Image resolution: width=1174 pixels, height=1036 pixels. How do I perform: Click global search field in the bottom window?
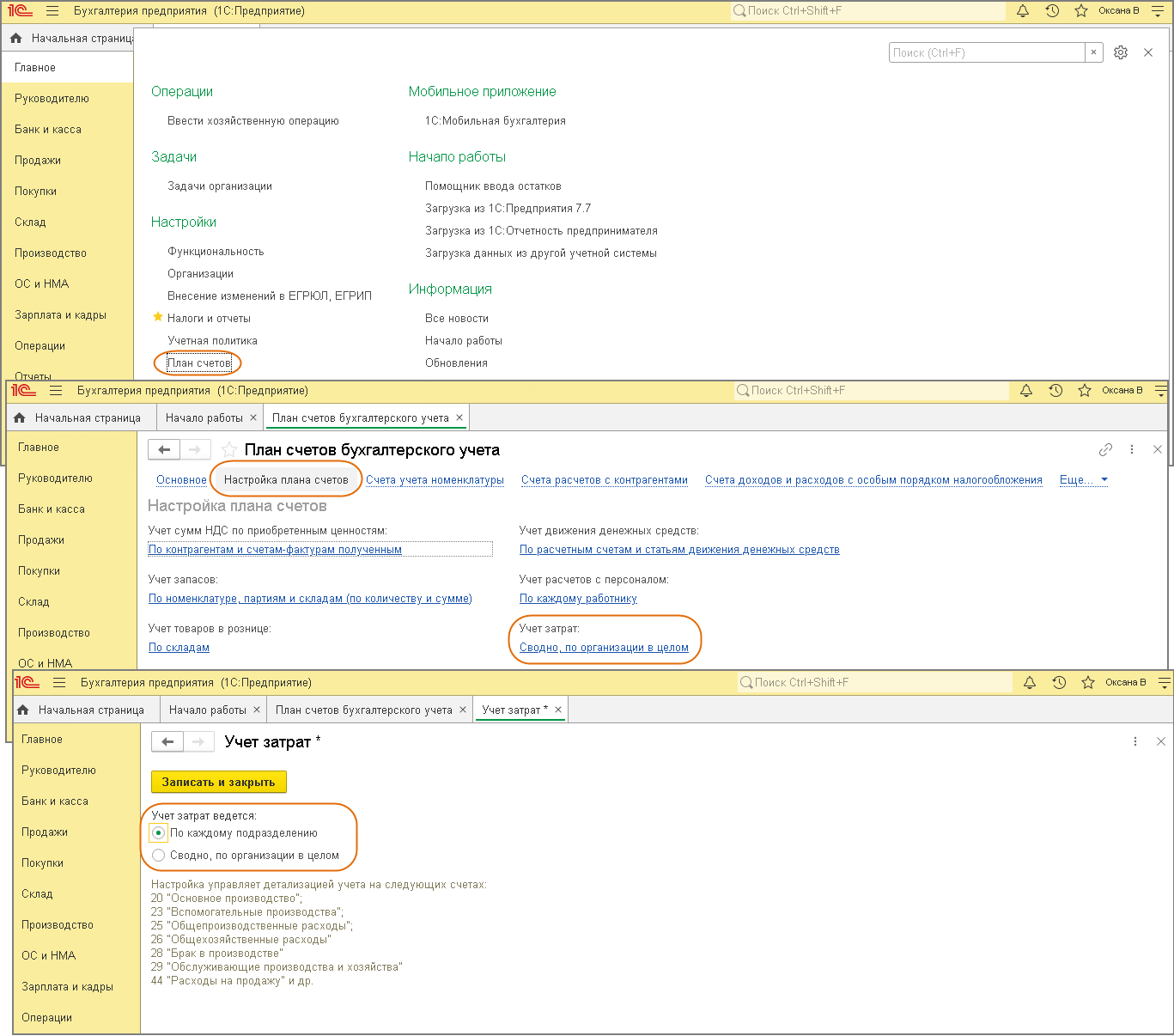(874, 683)
